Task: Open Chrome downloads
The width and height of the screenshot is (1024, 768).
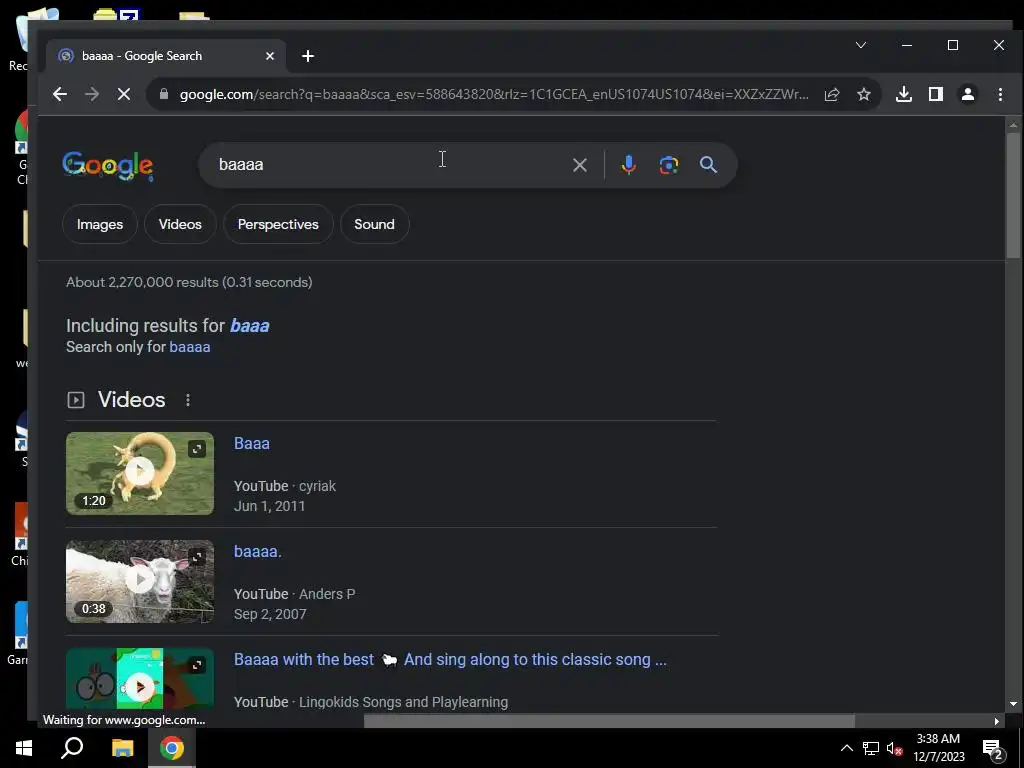Action: point(904,95)
